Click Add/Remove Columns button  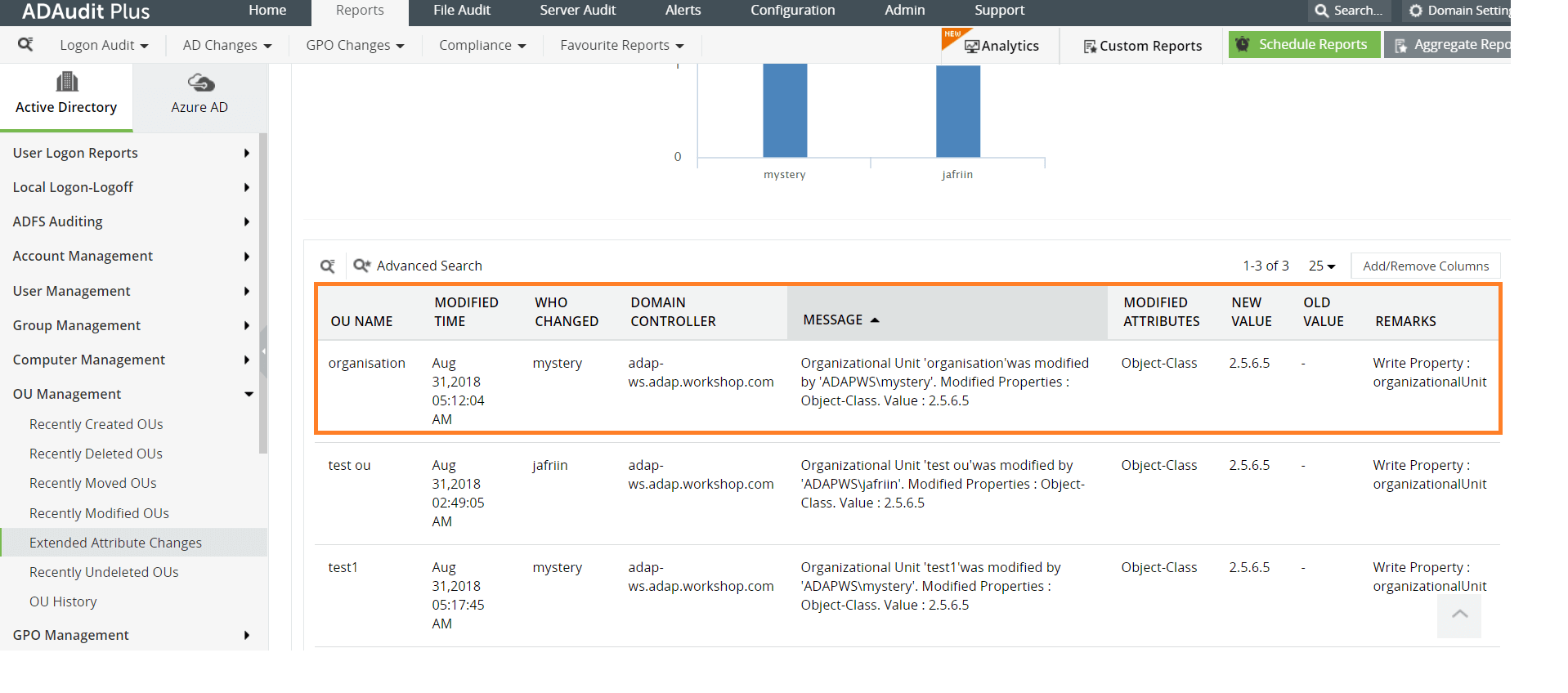(x=1425, y=266)
